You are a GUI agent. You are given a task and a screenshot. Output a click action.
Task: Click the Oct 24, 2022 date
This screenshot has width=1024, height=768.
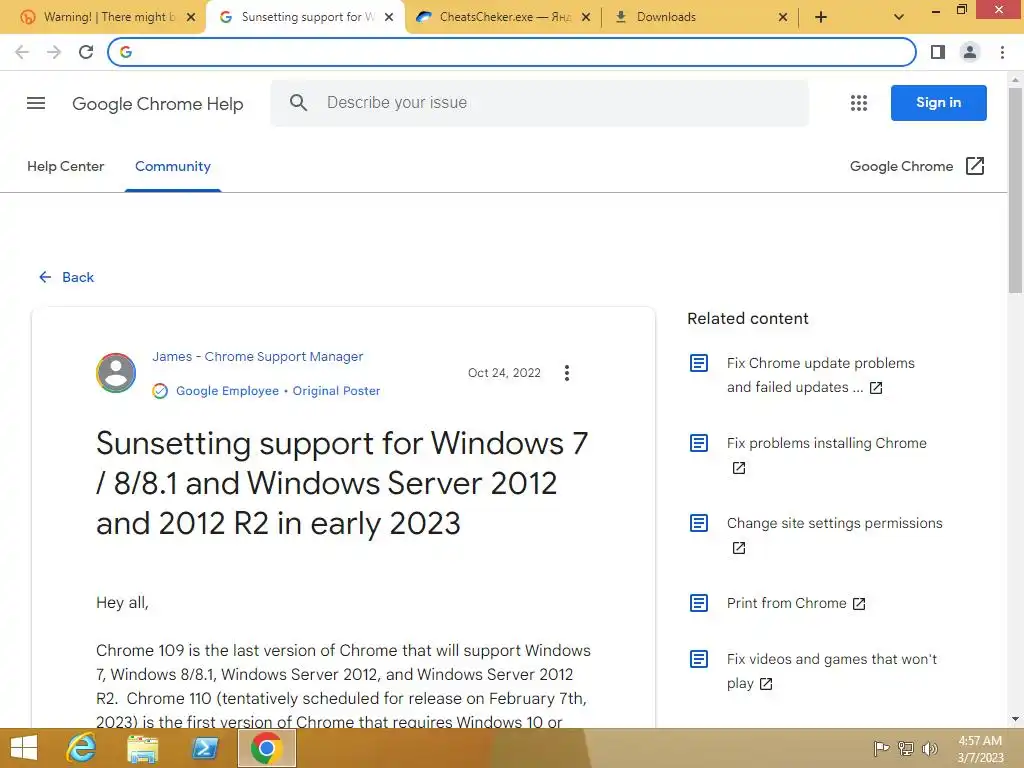[504, 373]
